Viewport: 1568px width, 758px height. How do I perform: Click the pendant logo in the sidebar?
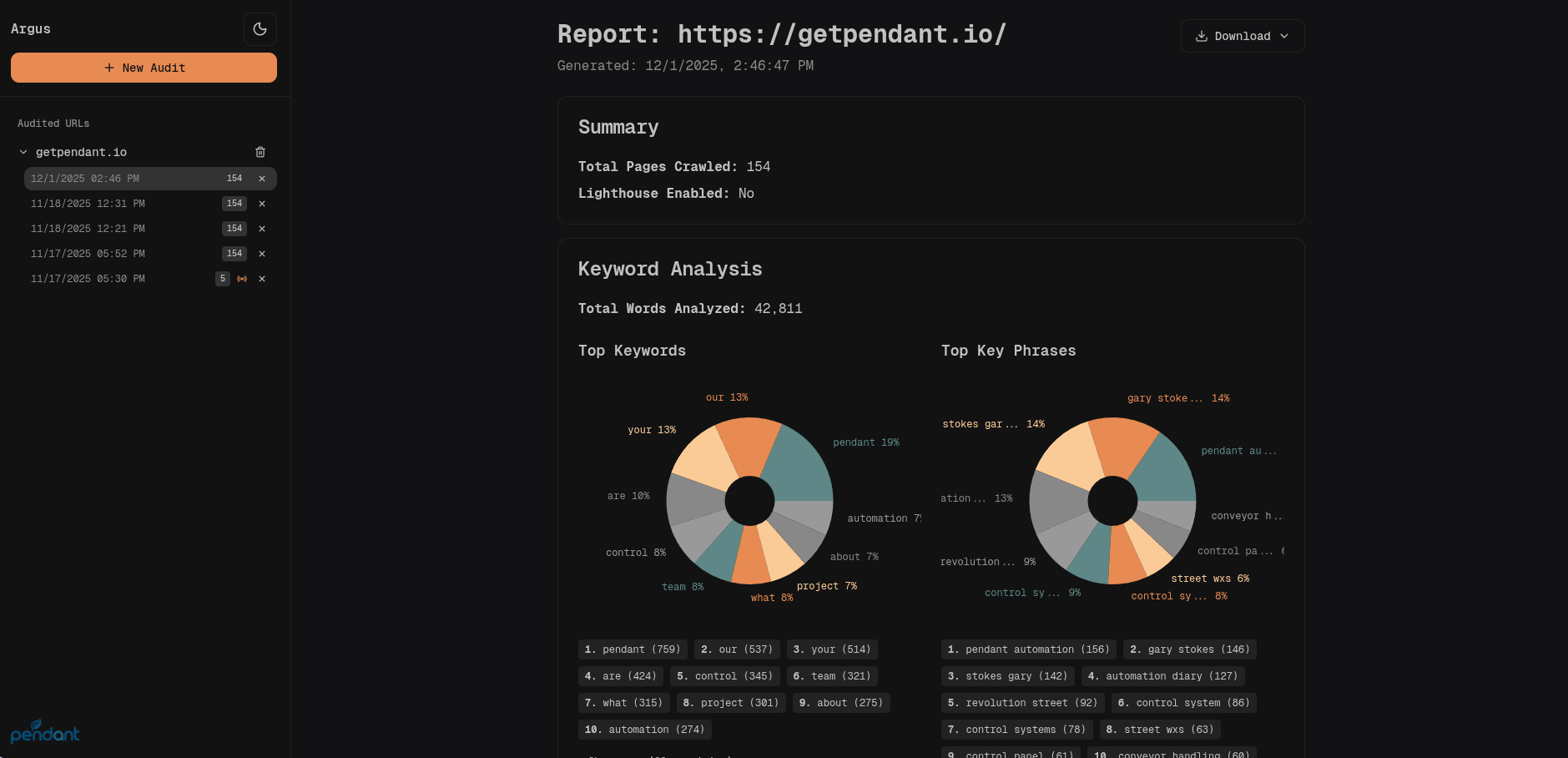45,732
